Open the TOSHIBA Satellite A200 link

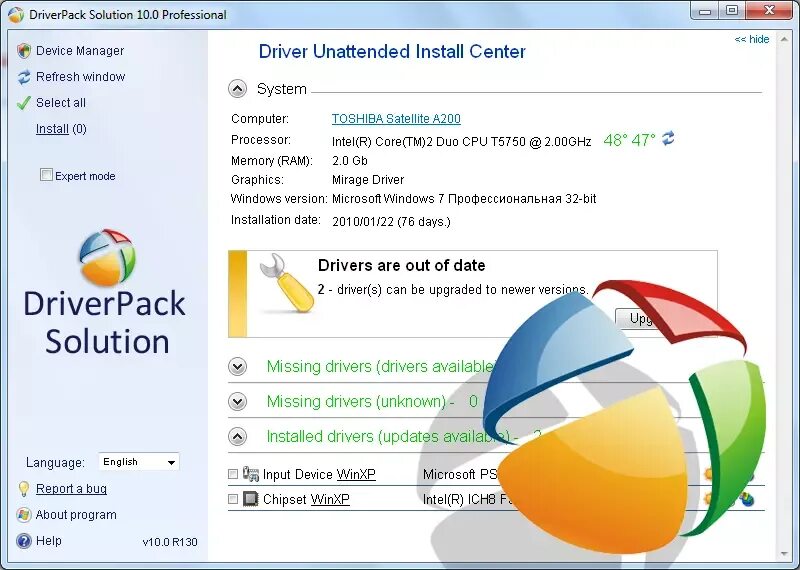tap(396, 118)
